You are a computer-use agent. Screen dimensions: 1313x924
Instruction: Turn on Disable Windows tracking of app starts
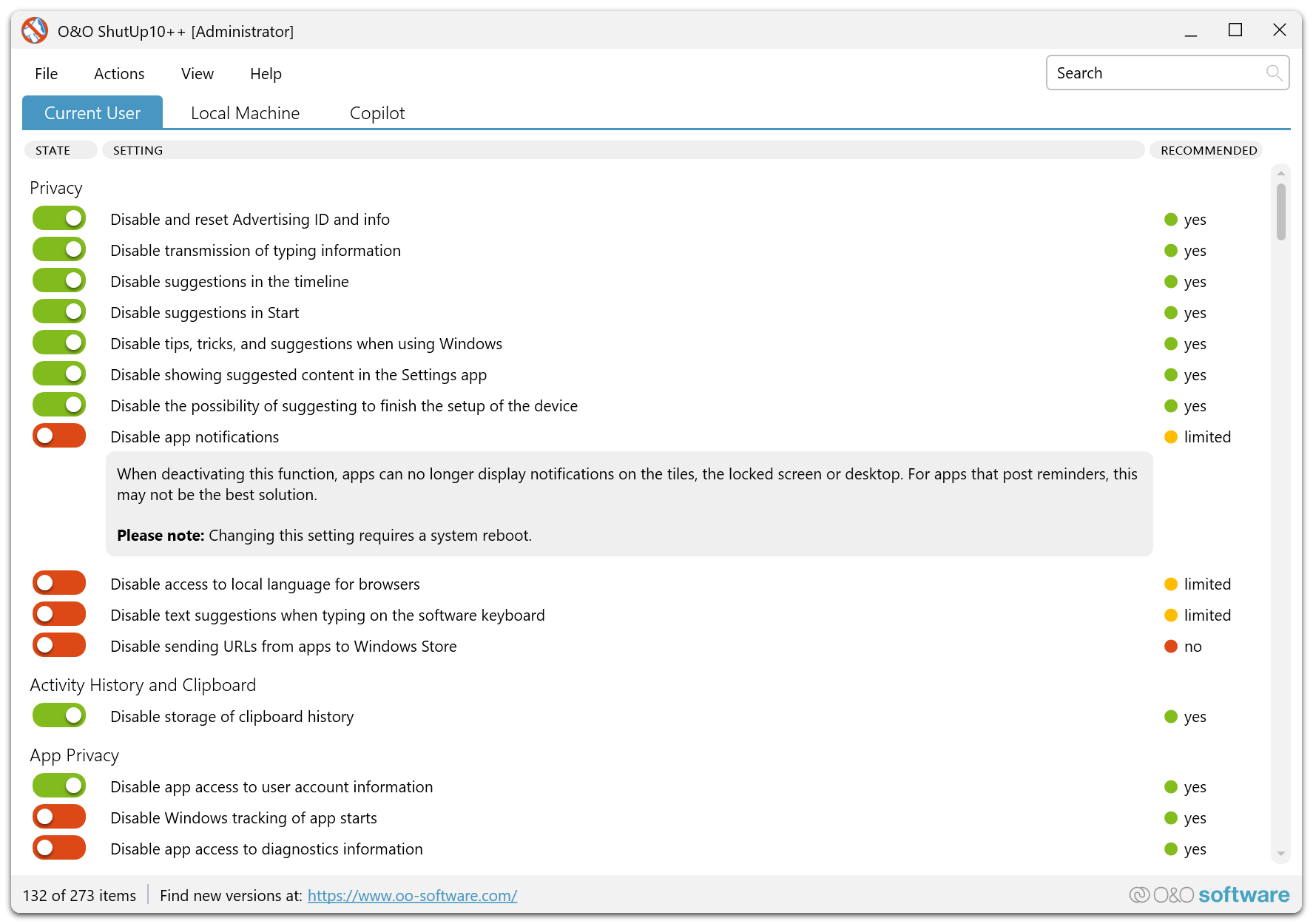click(x=59, y=817)
